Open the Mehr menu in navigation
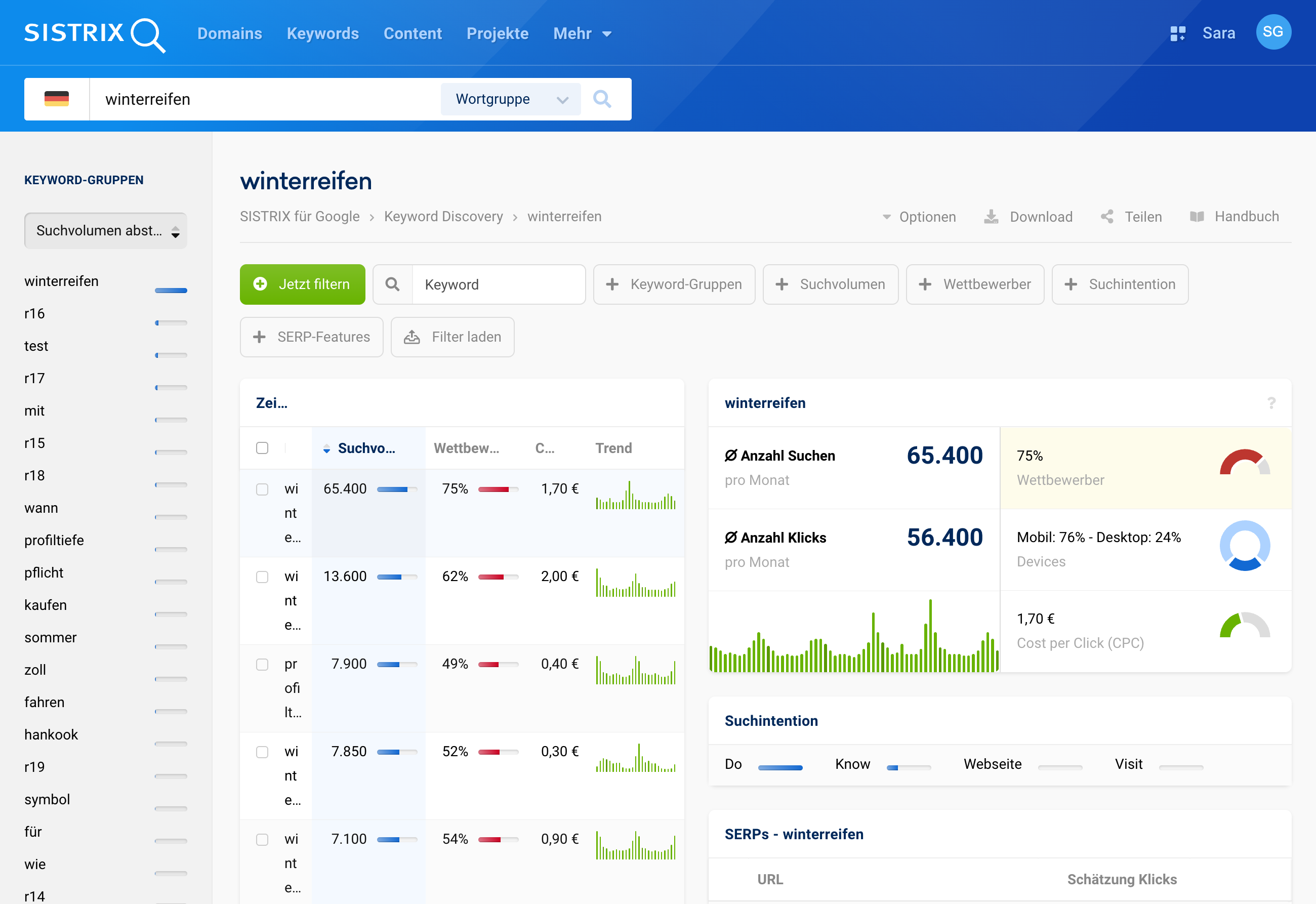 coord(582,33)
